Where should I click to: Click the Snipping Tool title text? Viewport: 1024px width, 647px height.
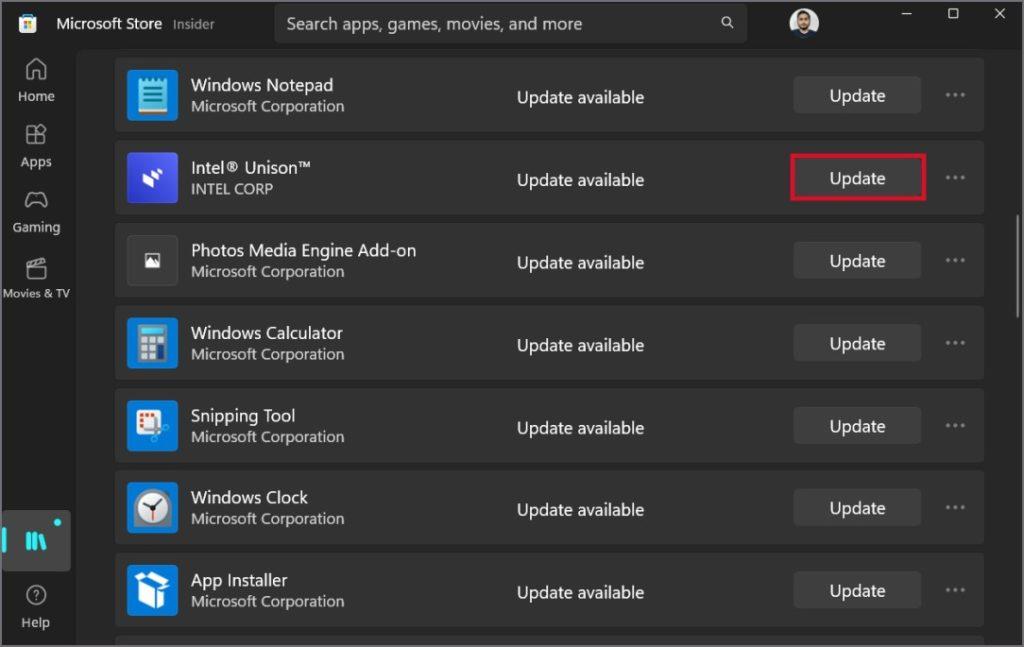pos(243,416)
